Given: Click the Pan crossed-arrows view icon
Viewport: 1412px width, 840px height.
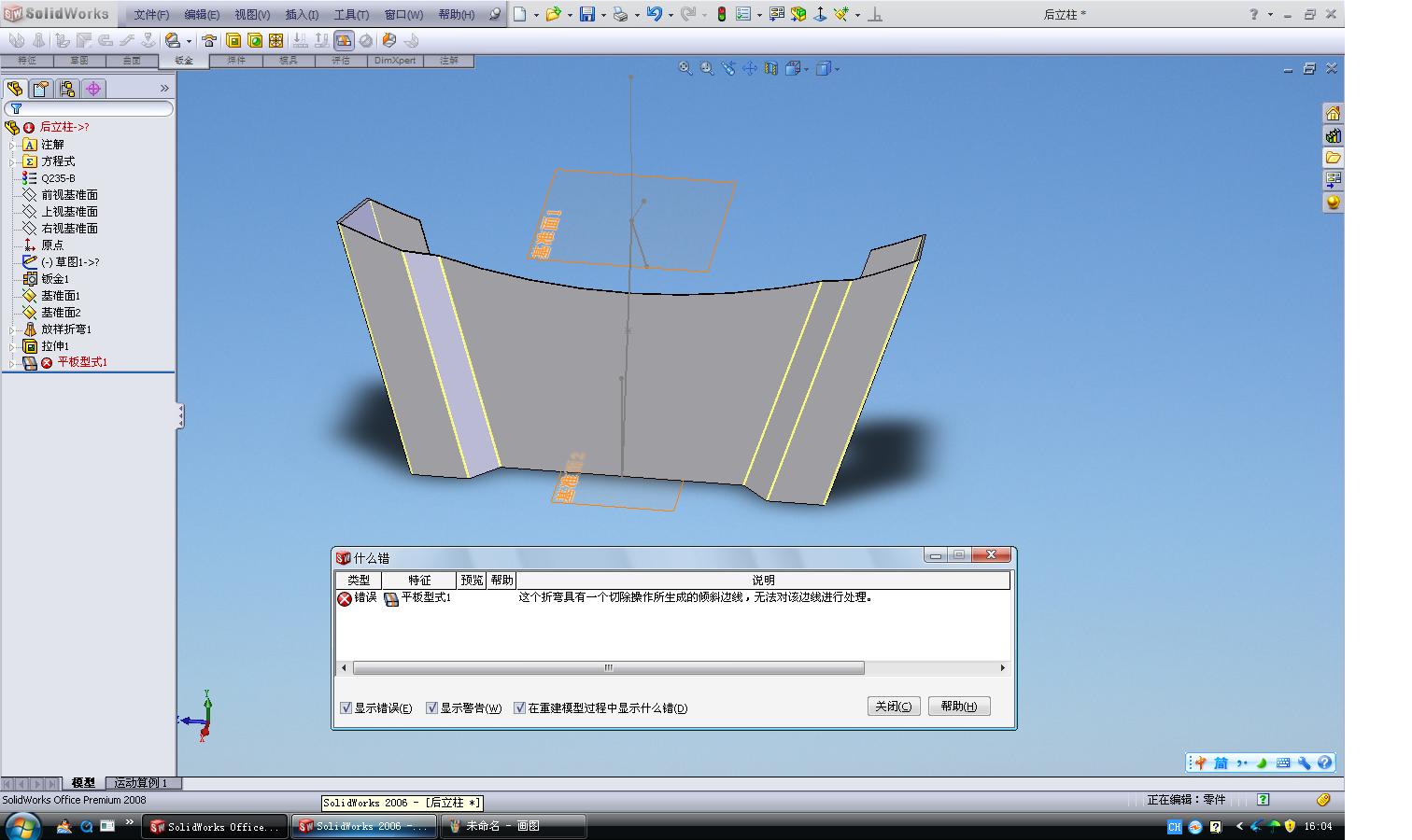Looking at the screenshot, I should [x=750, y=68].
